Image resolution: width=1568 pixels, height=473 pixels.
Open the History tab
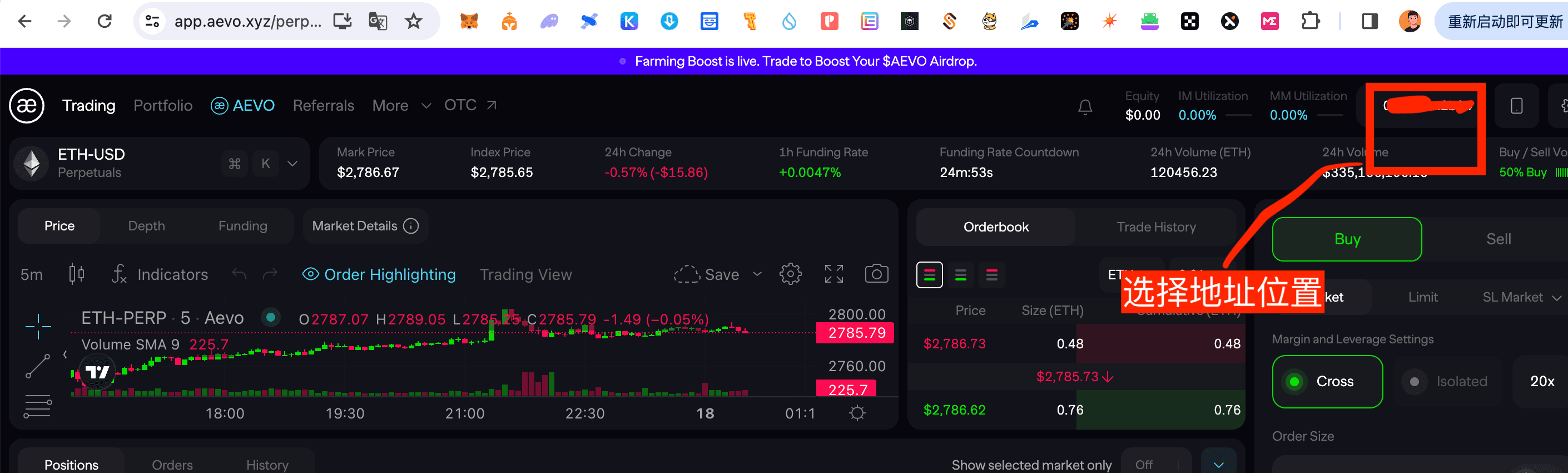pos(267,465)
